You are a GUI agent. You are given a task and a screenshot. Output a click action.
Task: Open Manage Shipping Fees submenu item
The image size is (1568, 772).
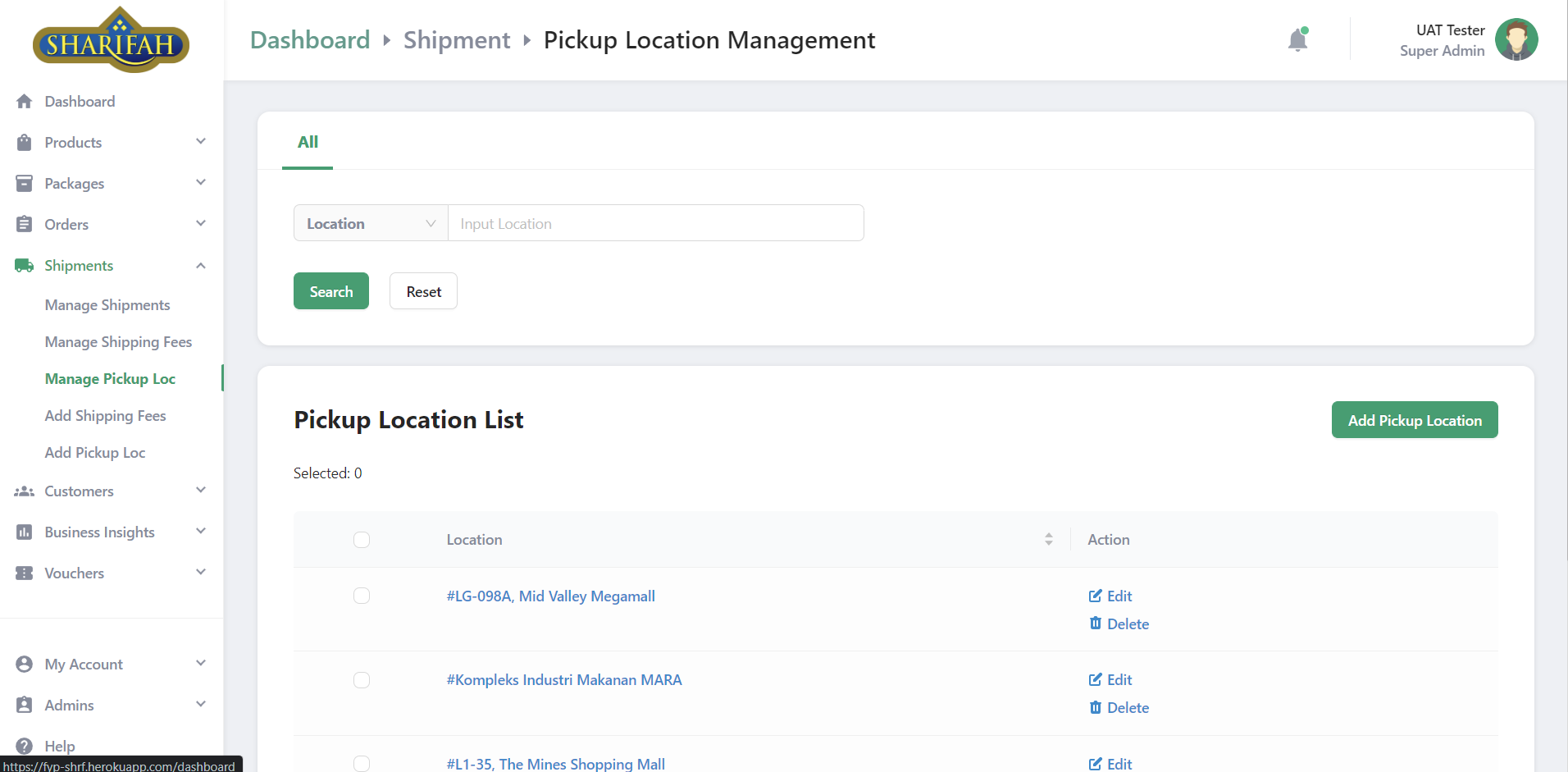tap(118, 342)
